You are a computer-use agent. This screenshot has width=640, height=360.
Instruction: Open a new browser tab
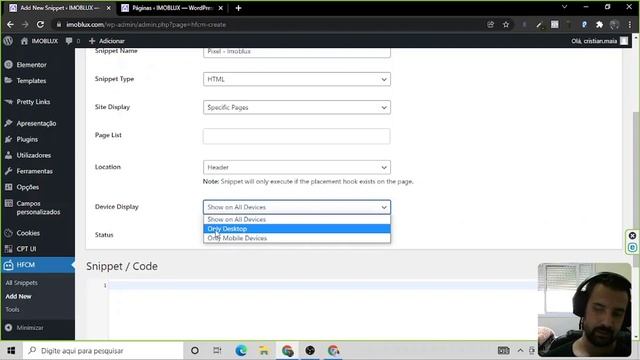(238, 8)
